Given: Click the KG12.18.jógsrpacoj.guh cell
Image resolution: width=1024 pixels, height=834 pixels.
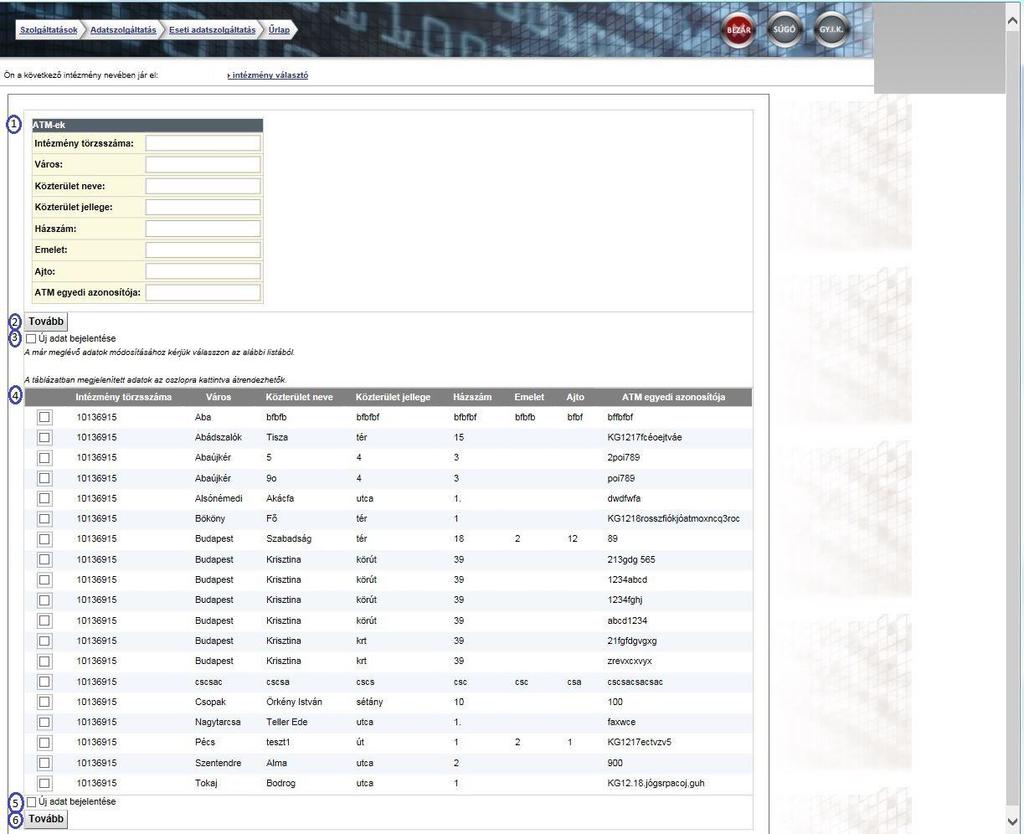Looking at the screenshot, I should [656, 783].
